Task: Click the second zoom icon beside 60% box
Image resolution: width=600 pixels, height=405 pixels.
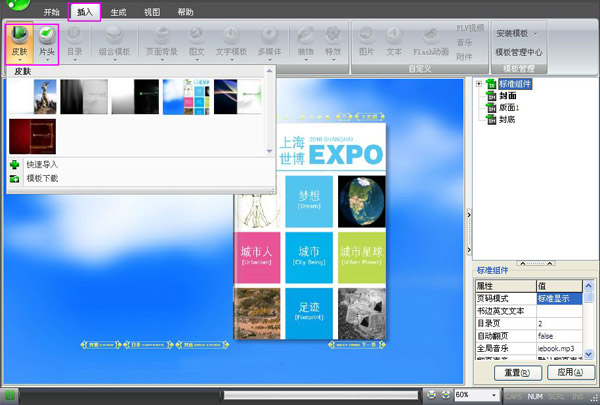Action: pos(446,395)
